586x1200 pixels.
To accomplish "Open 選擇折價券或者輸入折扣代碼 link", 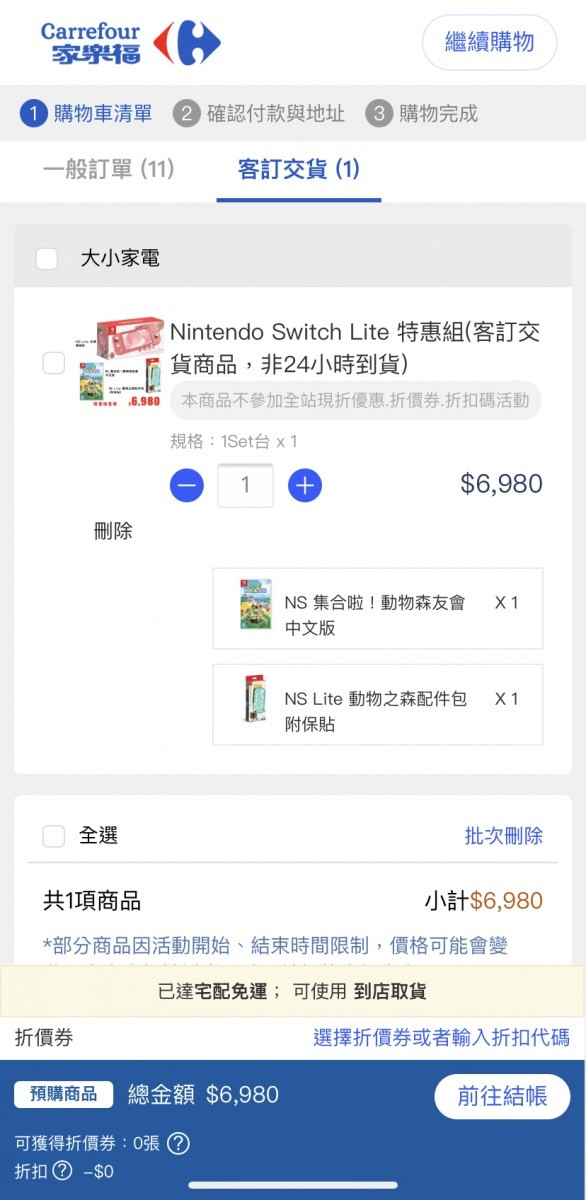I will coord(441,1037).
